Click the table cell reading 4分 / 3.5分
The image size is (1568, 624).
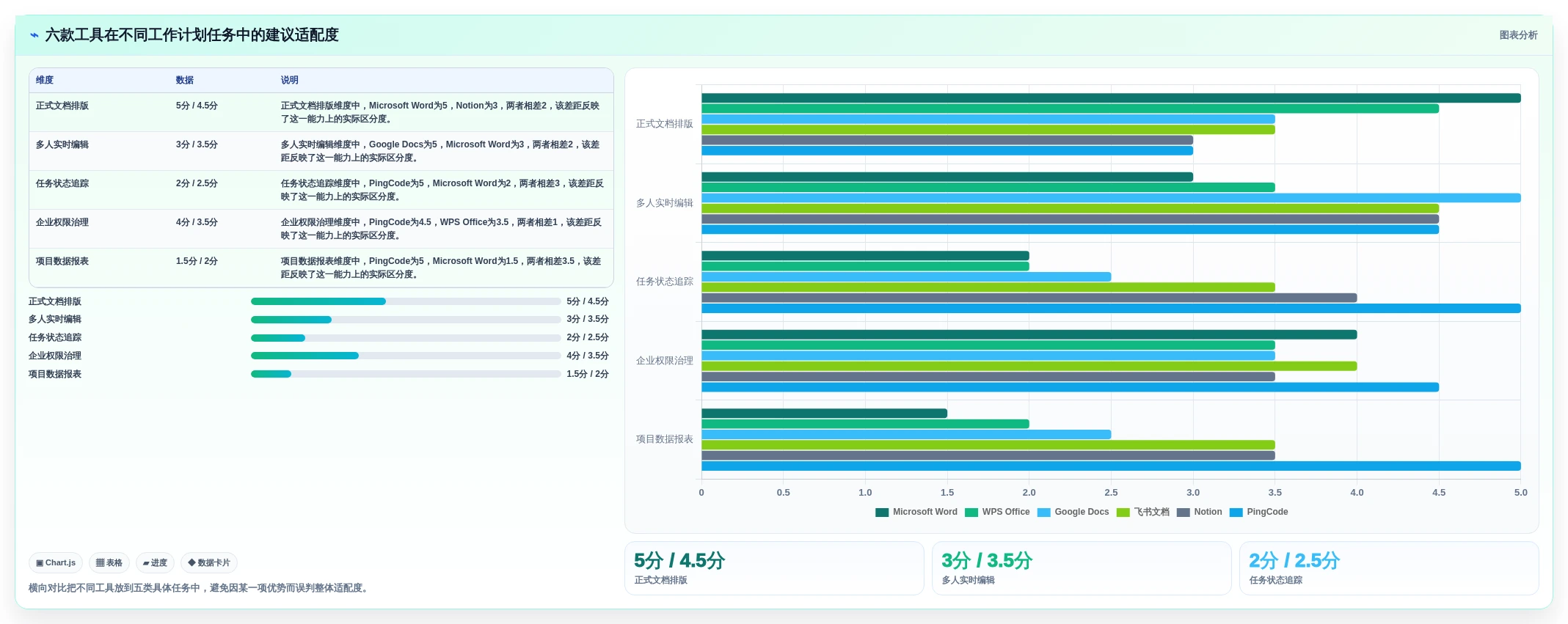click(x=197, y=222)
